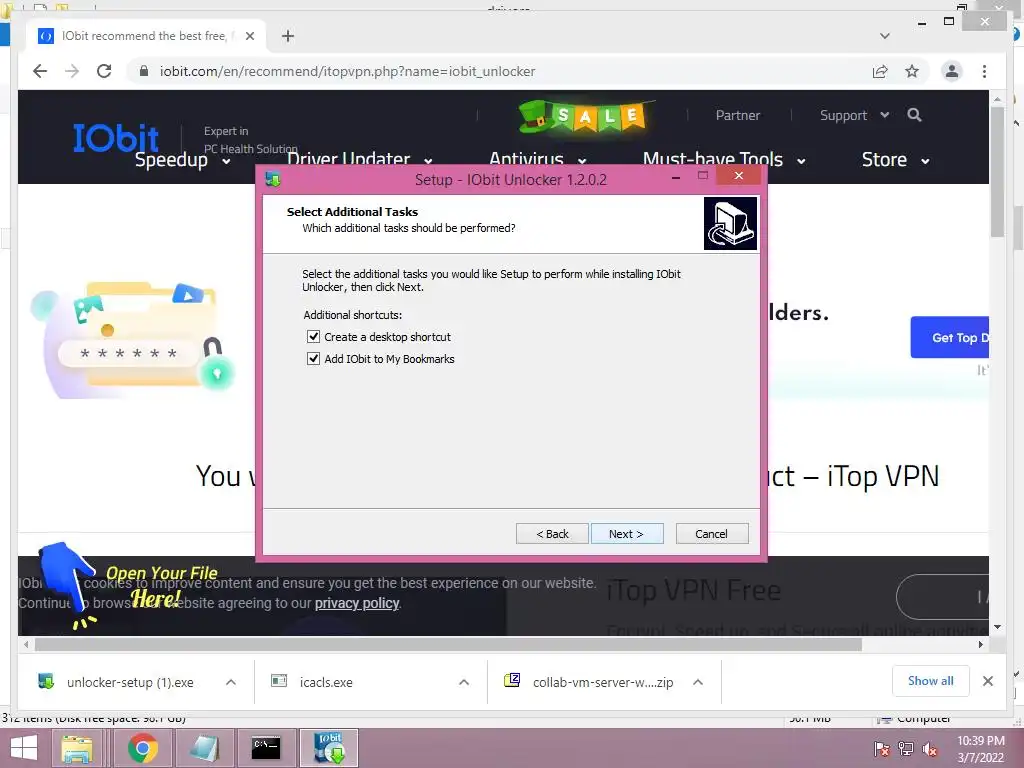Uncheck 'Add IObit to My Bookmarks'
This screenshot has height=768, width=1024.
(313, 359)
